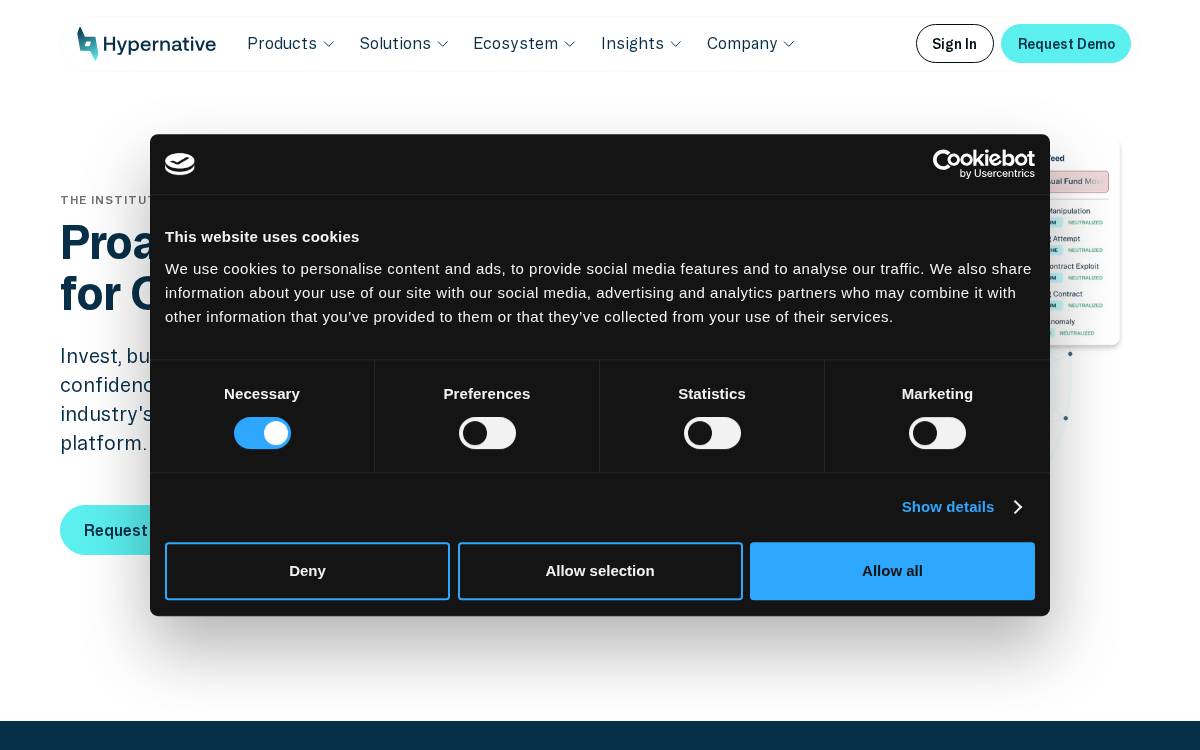Image resolution: width=1200 pixels, height=750 pixels.
Task: Open the Cookiebot by Usercentrics link
Action: click(984, 164)
